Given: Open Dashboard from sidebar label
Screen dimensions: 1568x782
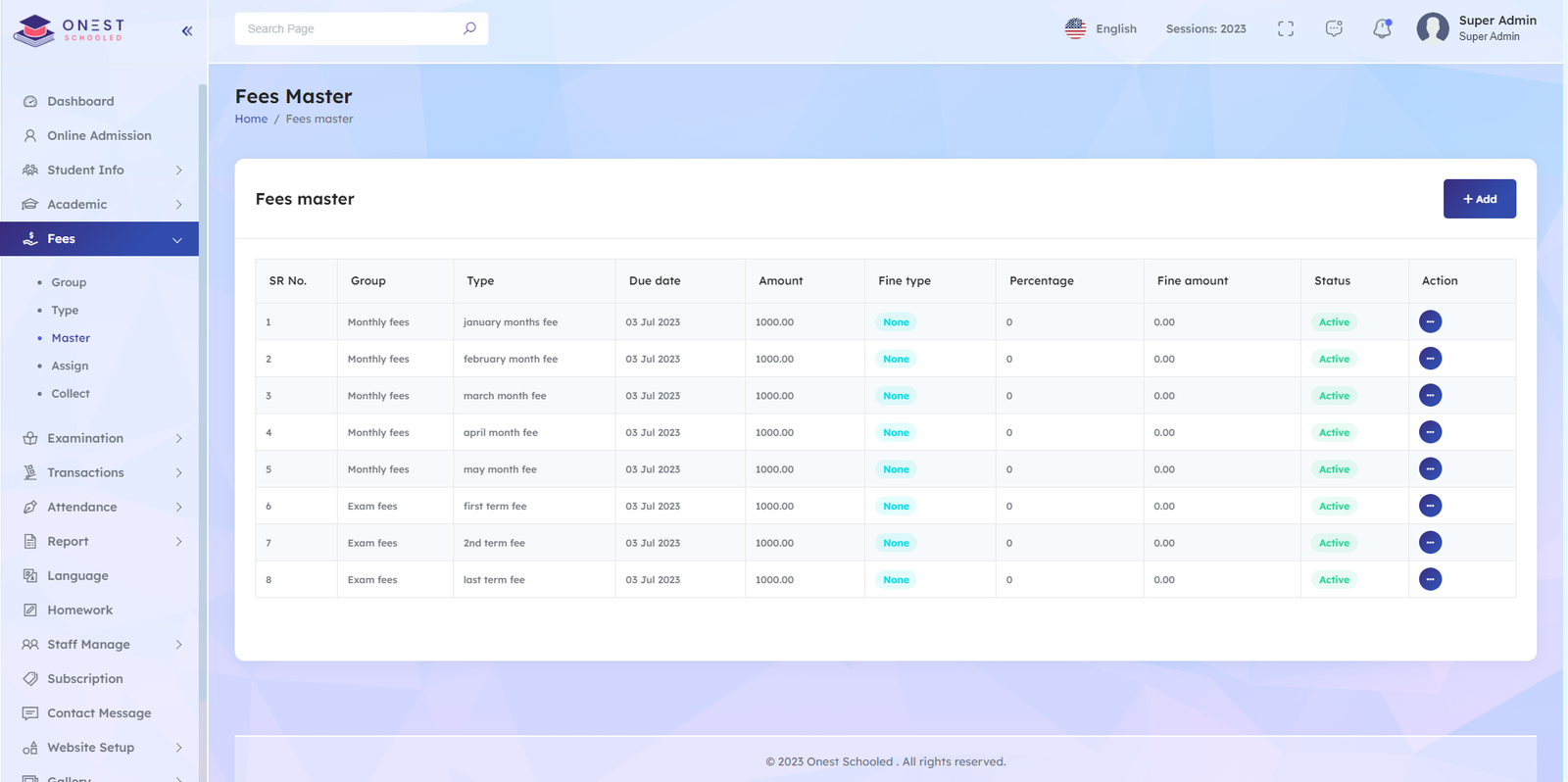Looking at the screenshot, I should click(80, 101).
